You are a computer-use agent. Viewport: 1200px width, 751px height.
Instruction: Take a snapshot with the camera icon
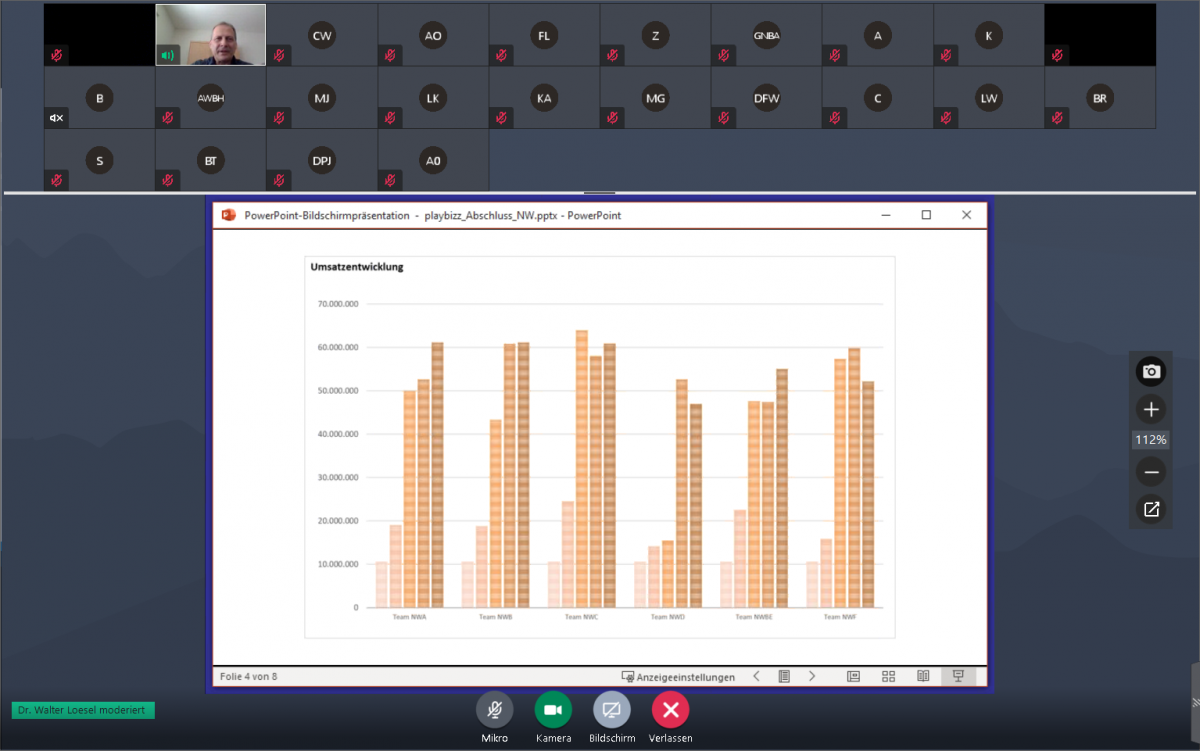point(1151,372)
